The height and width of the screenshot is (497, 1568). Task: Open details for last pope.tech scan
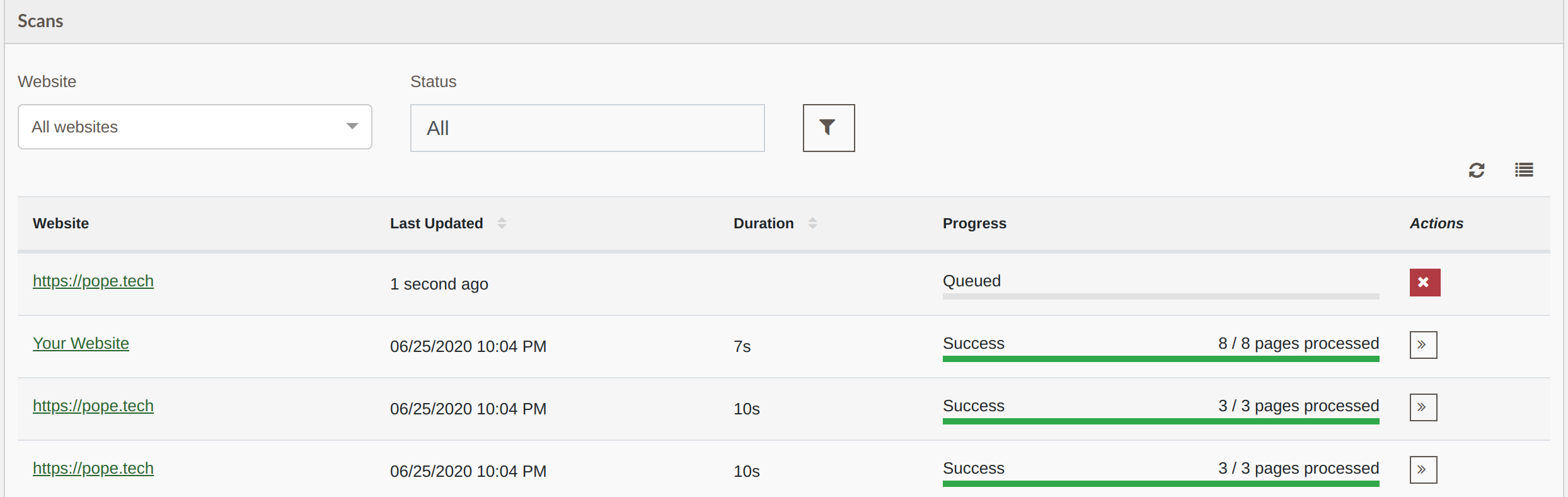pyautogui.click(x=1424, y=470)
